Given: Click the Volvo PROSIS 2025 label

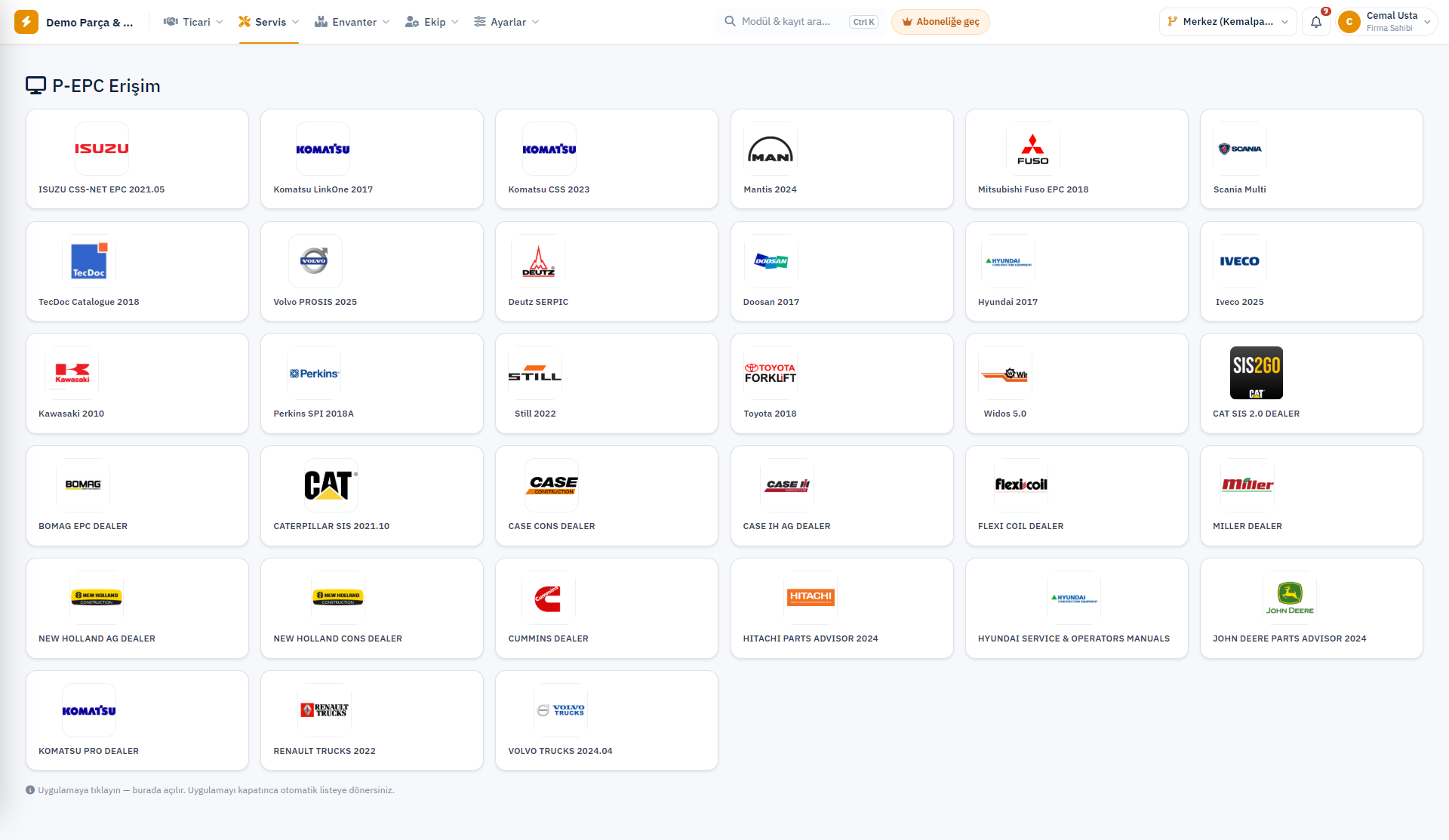Looking at the screenshot, I should pos(315,302).
